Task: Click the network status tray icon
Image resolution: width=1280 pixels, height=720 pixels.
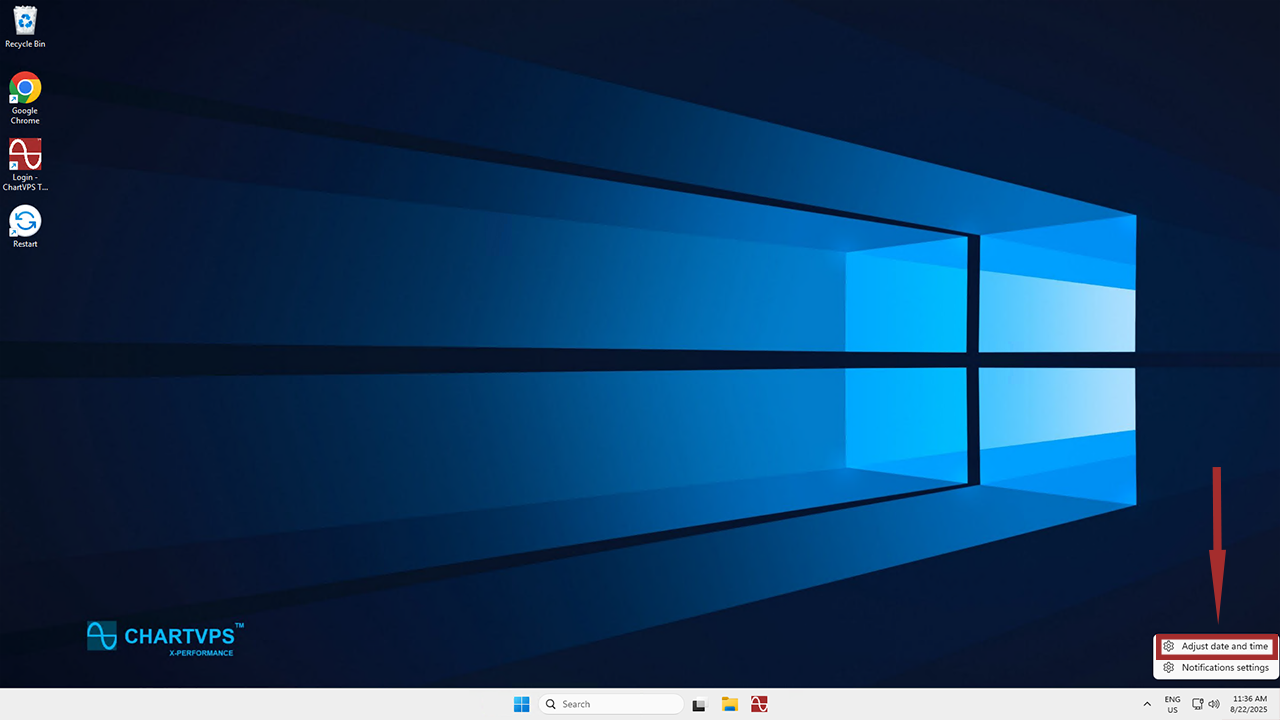Action: pos(1198,704)
